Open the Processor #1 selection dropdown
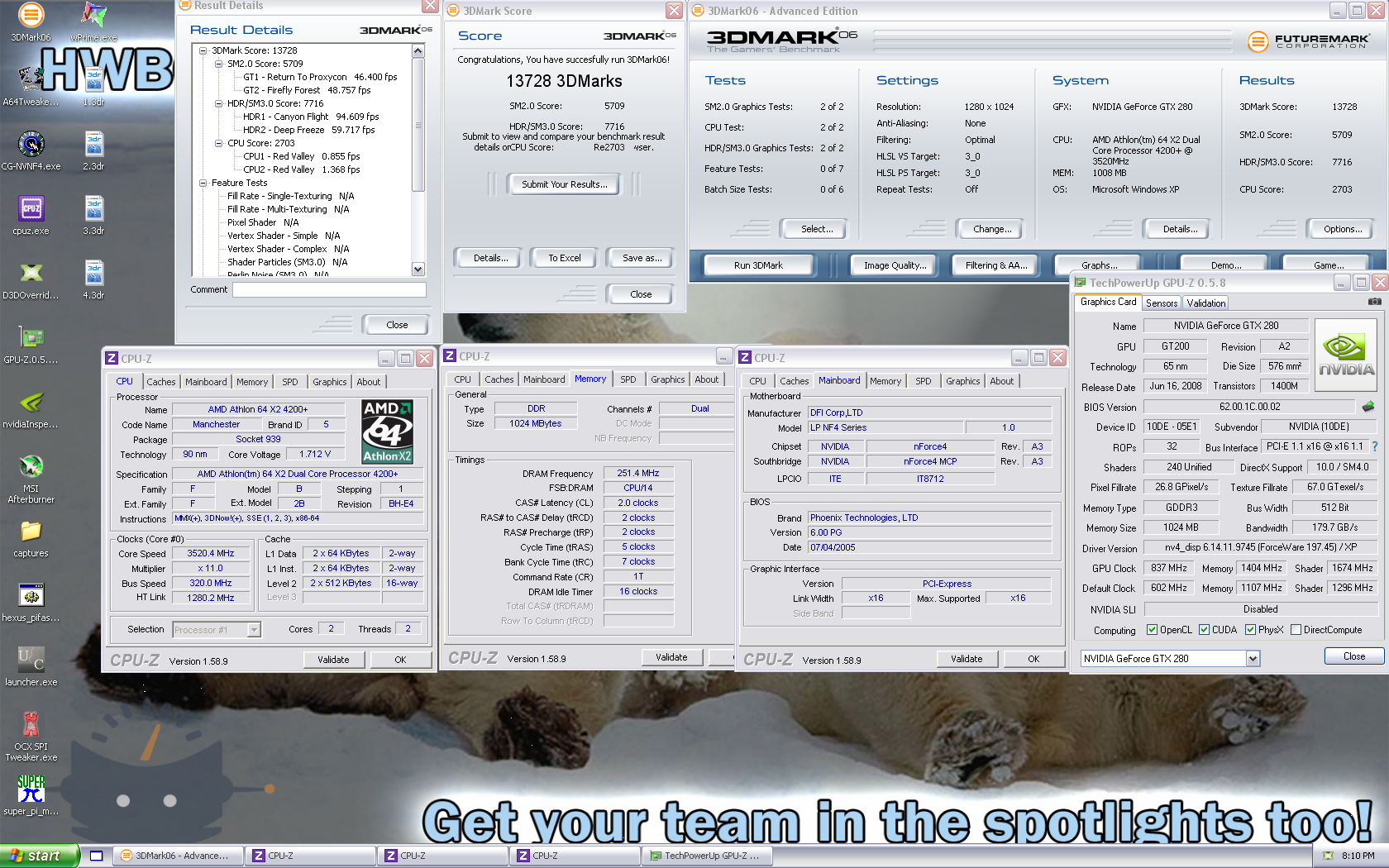The image size is (1389, 868). (254, 630)
